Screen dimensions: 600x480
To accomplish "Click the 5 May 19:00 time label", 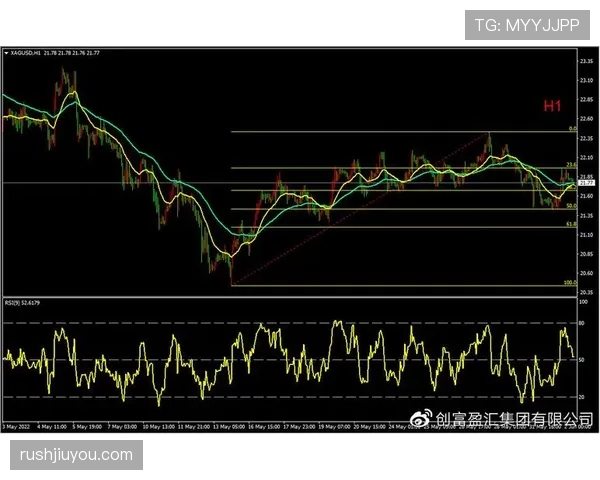I will coord(87,427).
